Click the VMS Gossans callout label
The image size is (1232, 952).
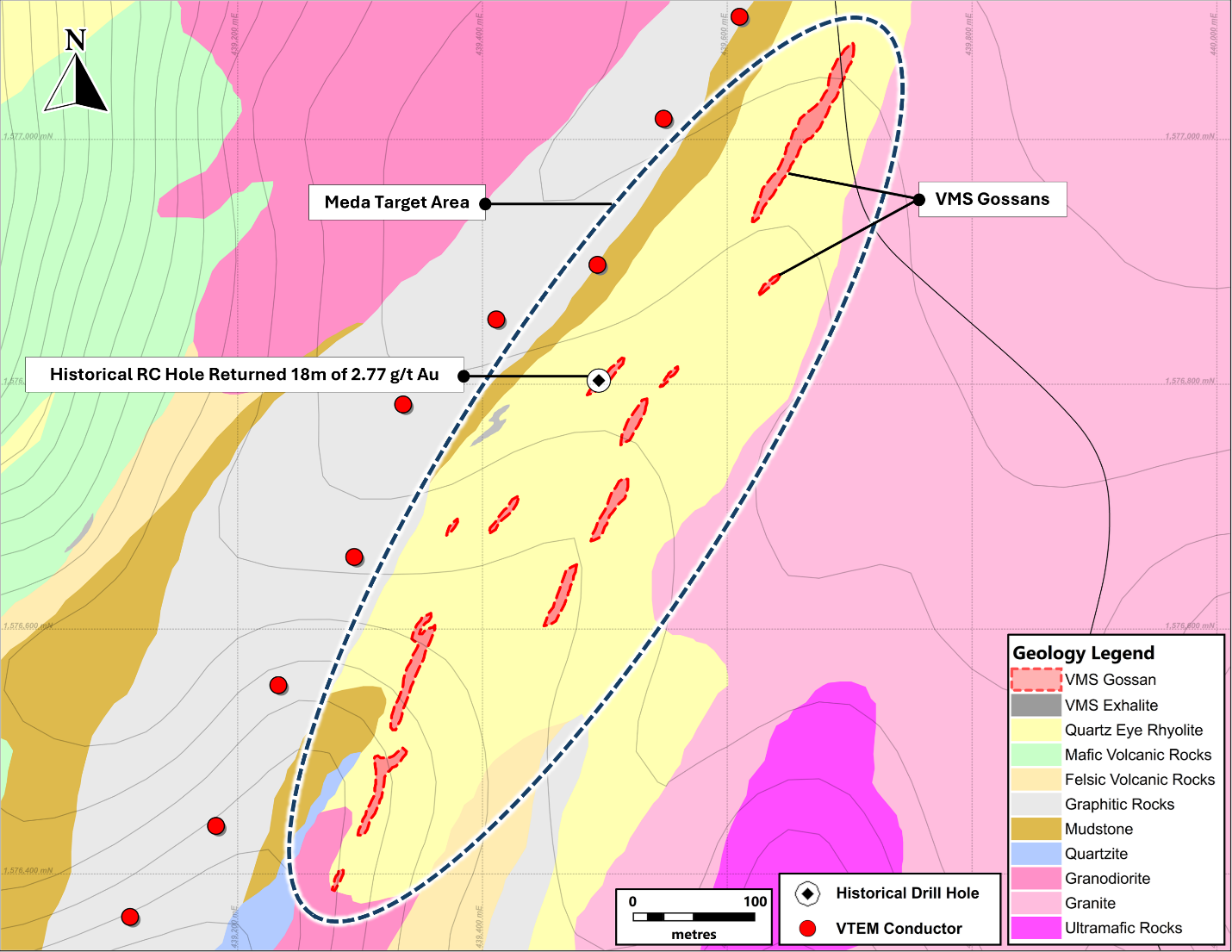[x=992, y=199]
